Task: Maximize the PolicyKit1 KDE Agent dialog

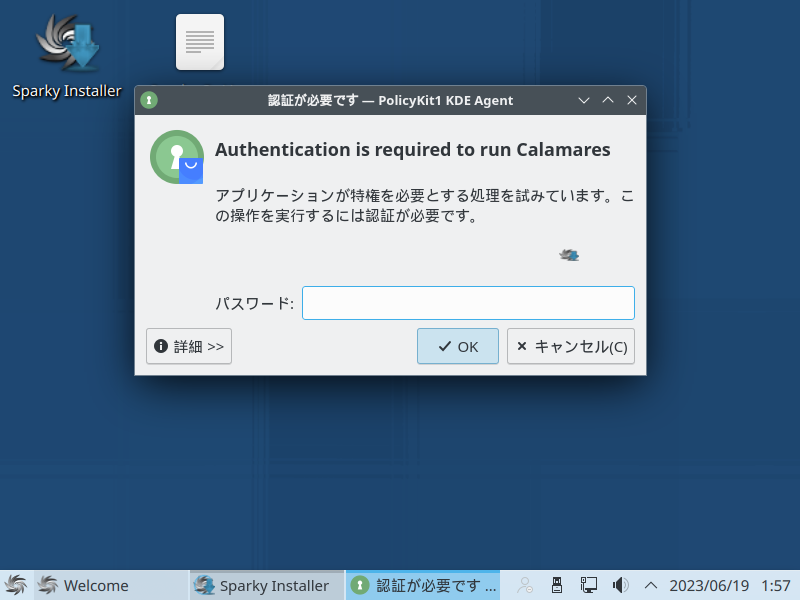Action: point(608,101)
